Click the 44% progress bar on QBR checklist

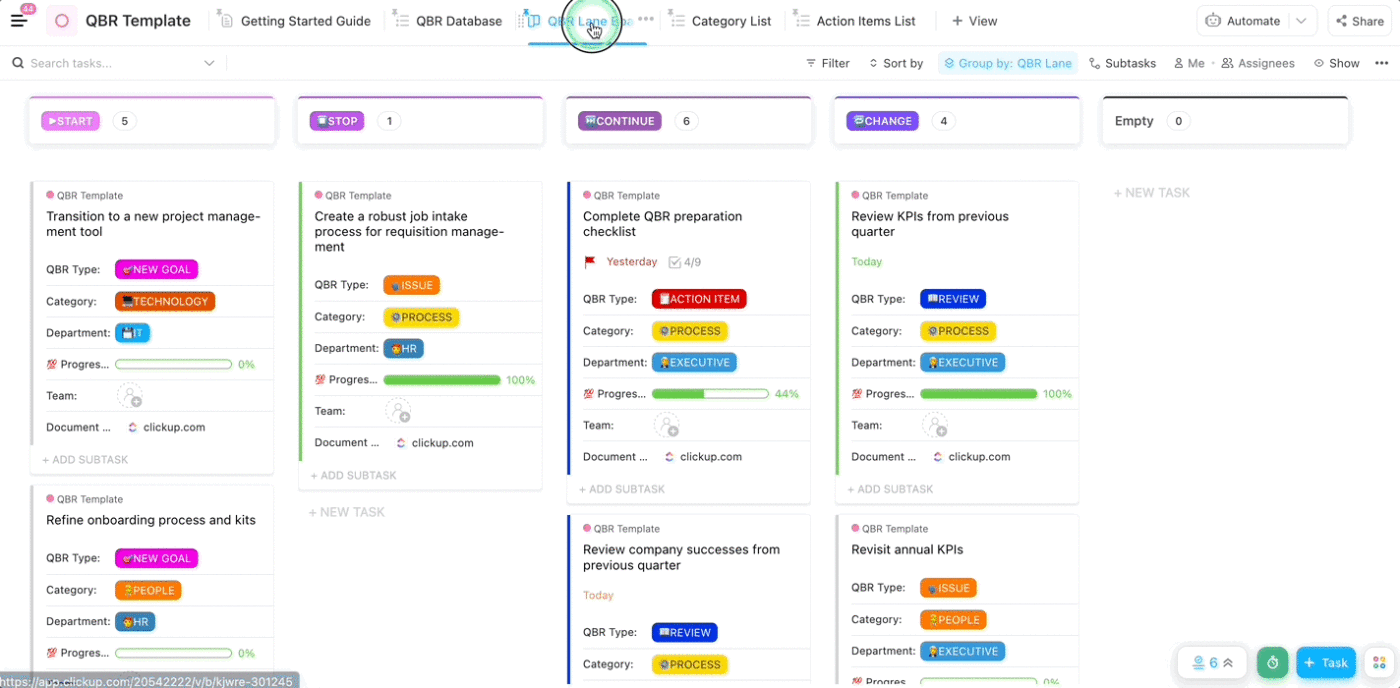710,394
